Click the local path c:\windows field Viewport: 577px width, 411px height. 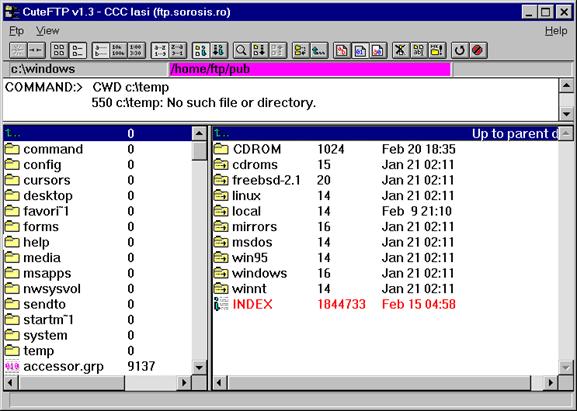88,69
